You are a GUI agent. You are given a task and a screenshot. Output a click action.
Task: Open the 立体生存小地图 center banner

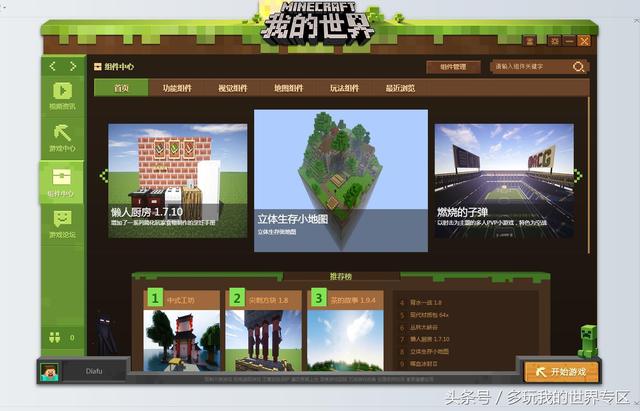tap(341, 180)
